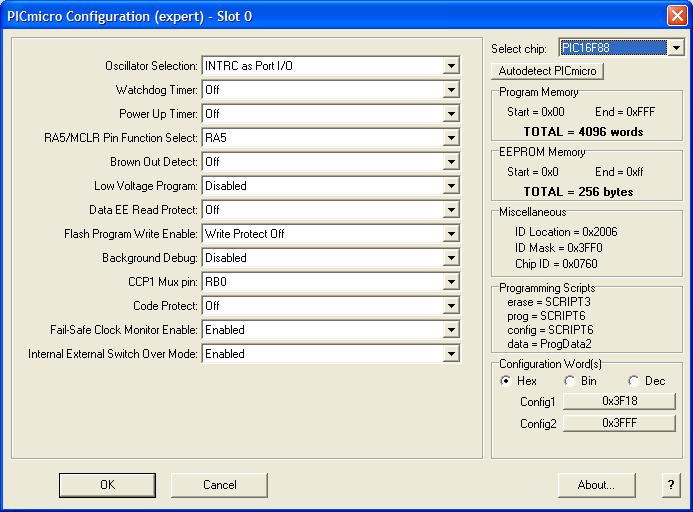The width and height of the screenshot is (693, 512).
Task: Click the Config2 value button 0x3FFF
Action: pos(619,423)
